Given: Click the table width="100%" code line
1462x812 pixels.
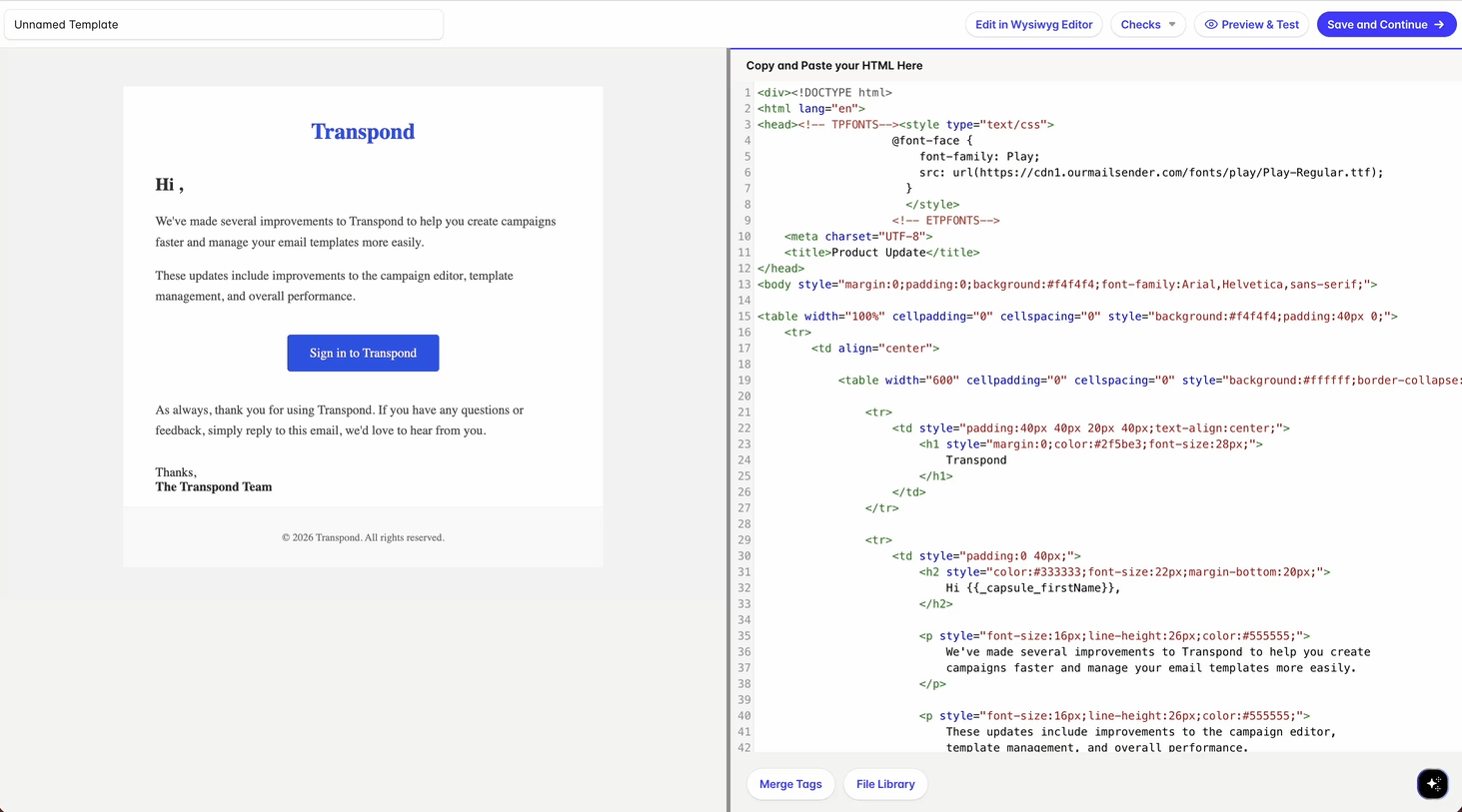Looking at the screenshot, I should click(1077, 317).
